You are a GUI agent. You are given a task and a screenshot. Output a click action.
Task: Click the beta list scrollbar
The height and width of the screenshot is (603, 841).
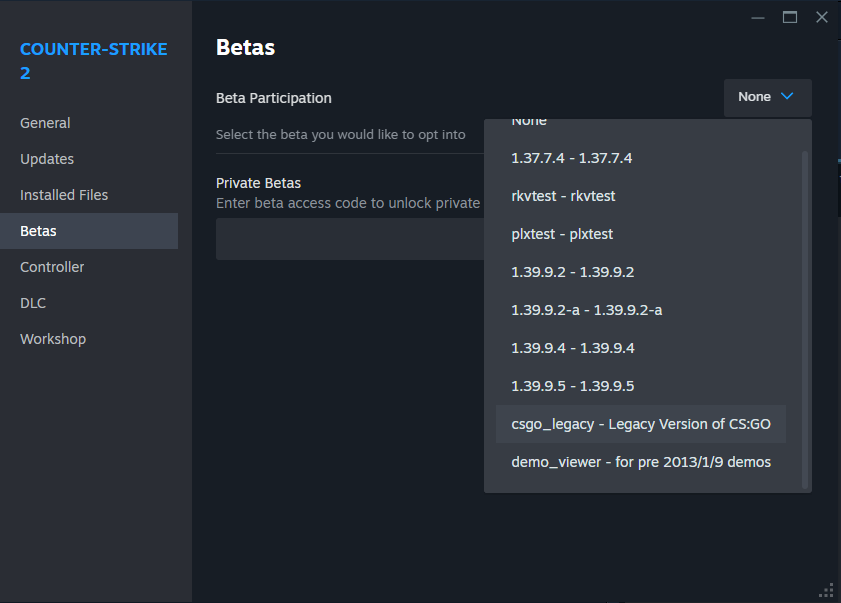[x=804, y=320]
